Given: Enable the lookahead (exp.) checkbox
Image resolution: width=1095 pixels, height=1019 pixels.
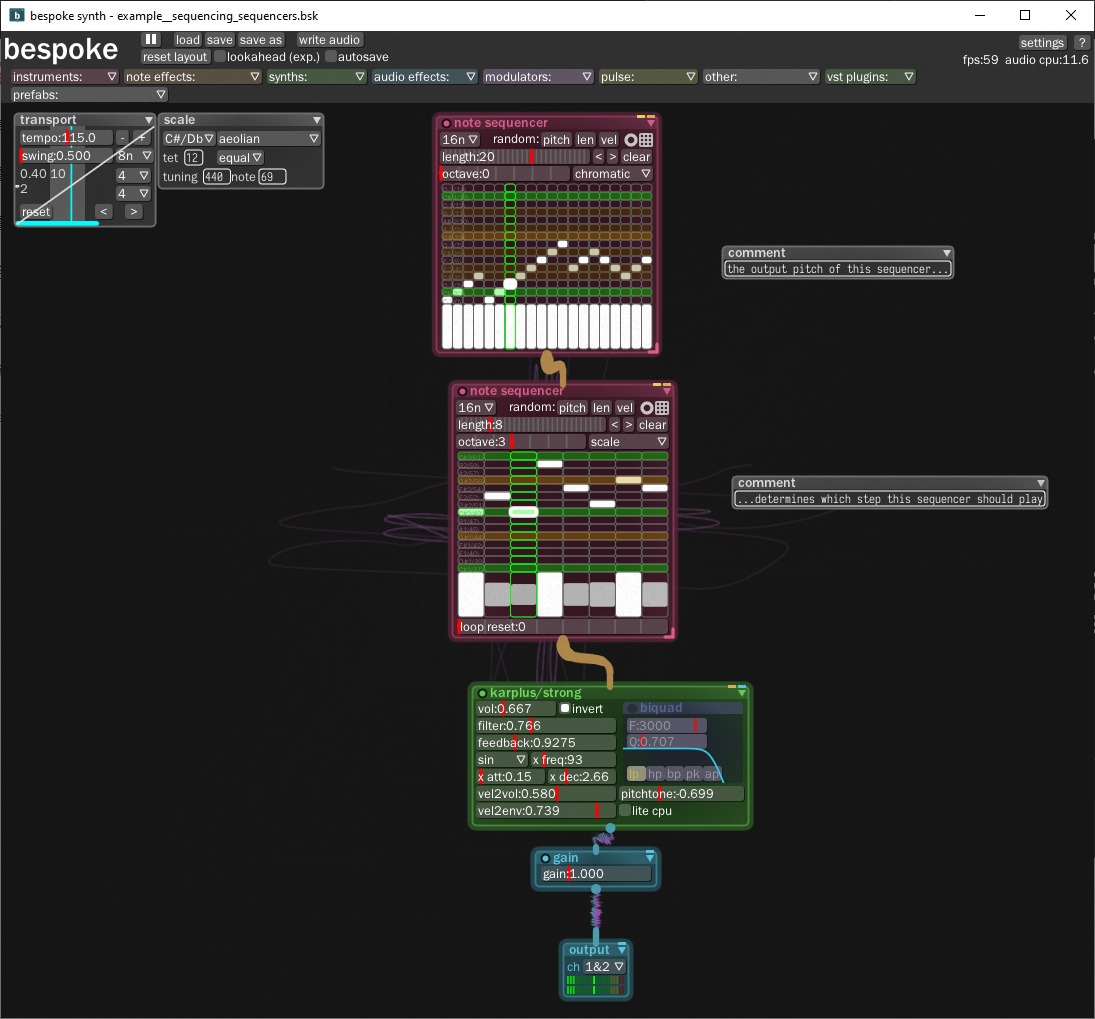Looking at the screenshot, I should point(220,57).
